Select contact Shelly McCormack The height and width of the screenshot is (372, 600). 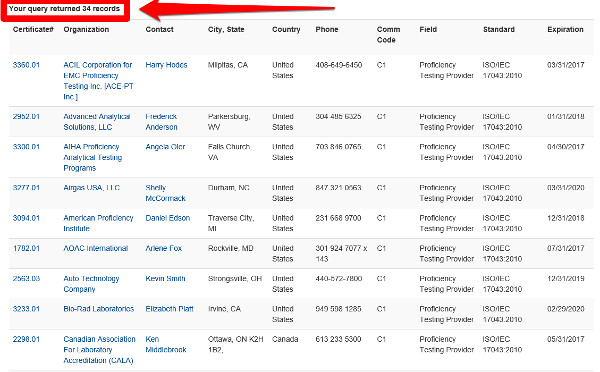pyautogui.click(x=165, y=193)
